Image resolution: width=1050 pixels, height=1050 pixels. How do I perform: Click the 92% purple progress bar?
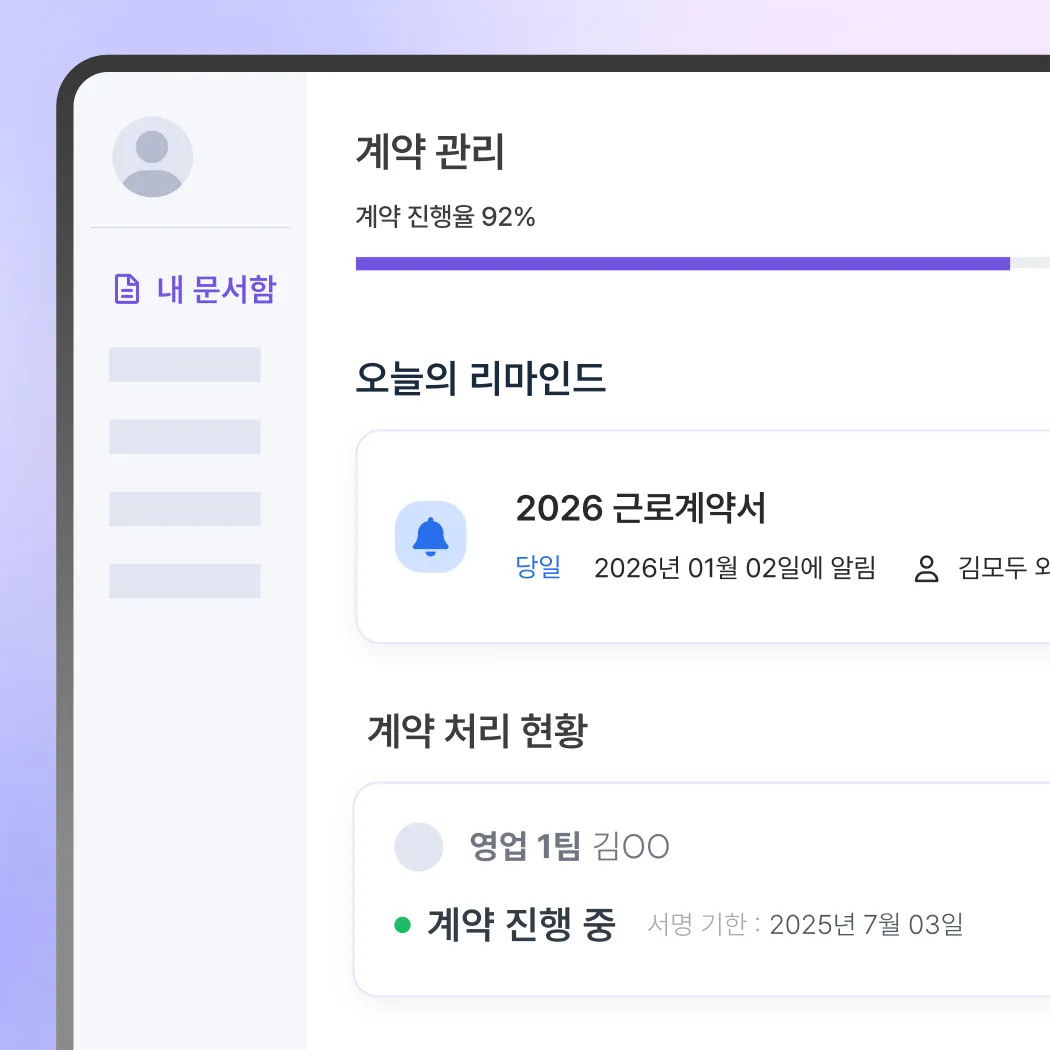680,263
